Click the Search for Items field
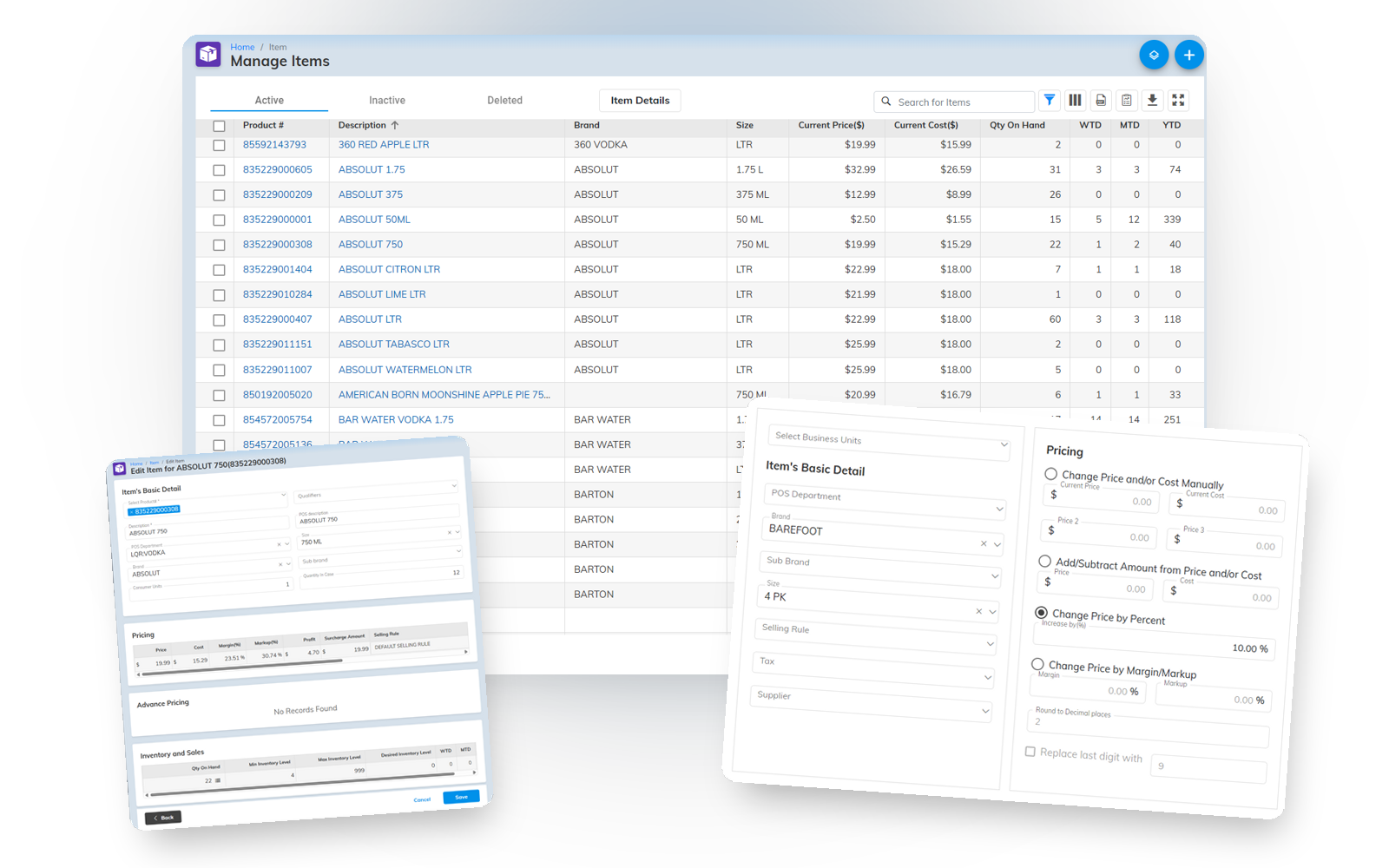The image size is (1389, 868). coord(954,102)
